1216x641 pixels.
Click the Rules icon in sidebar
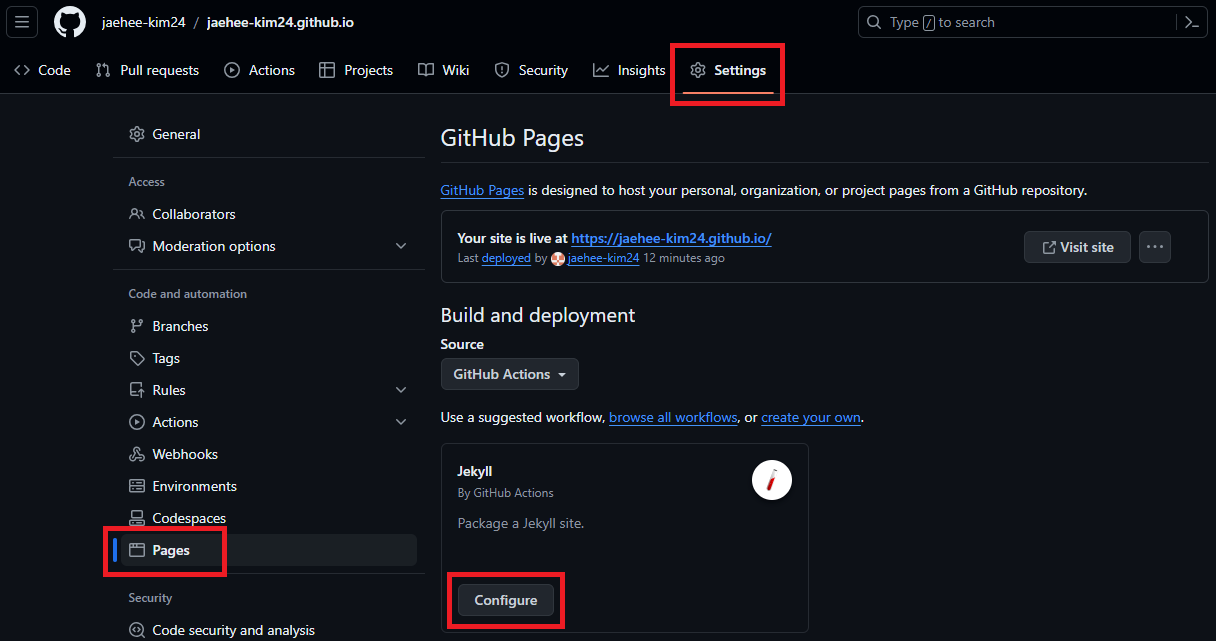click(137, 390)
